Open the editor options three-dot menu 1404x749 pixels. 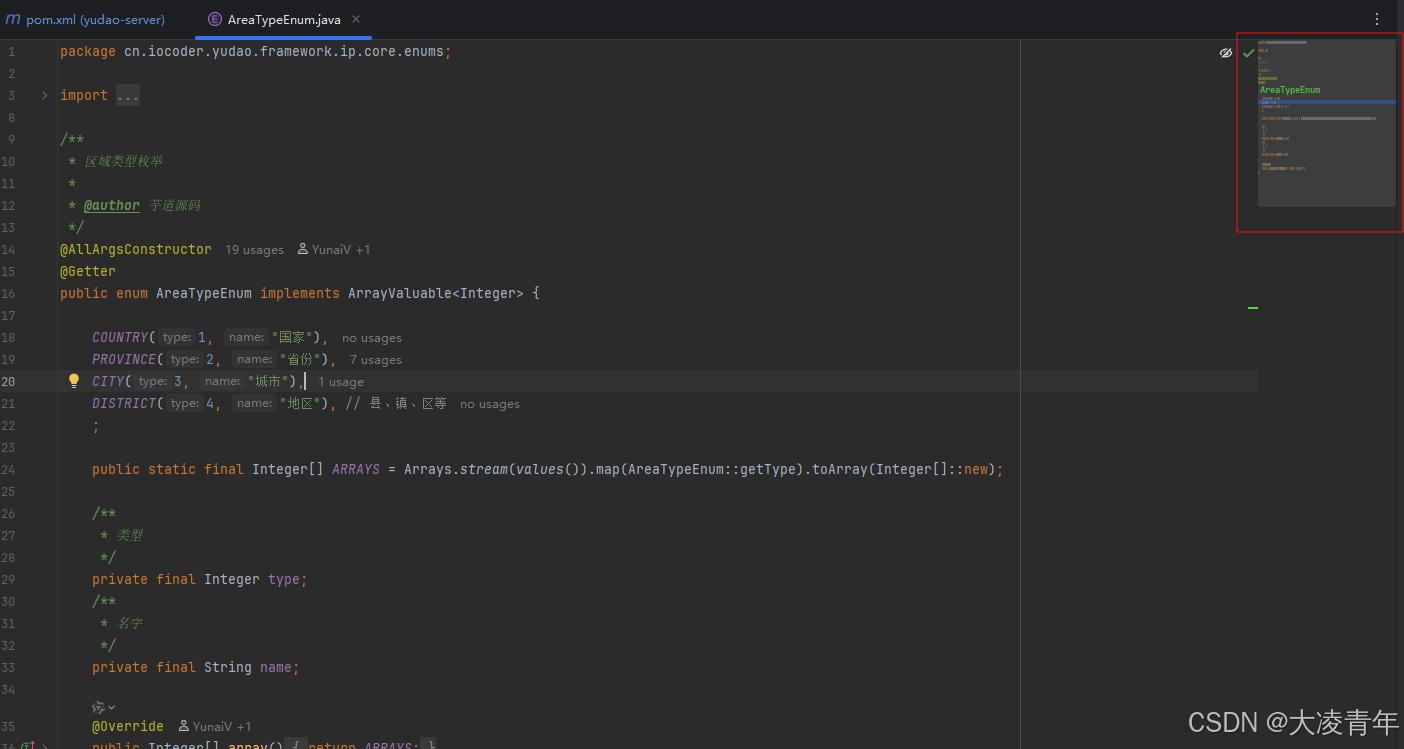point(1377,19)
